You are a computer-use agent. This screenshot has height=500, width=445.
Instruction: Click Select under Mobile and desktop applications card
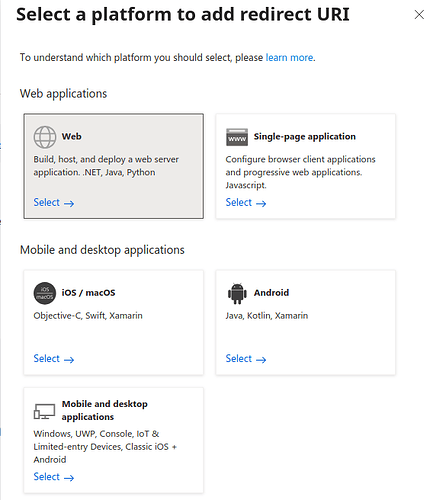click(54, 477)
